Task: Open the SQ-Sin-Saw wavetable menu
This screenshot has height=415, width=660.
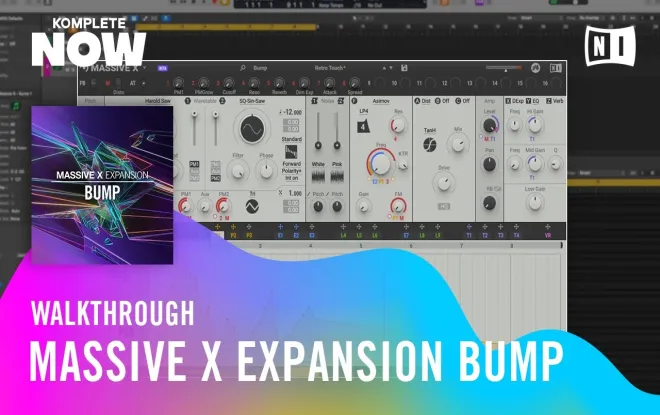Action: (252, 101)
